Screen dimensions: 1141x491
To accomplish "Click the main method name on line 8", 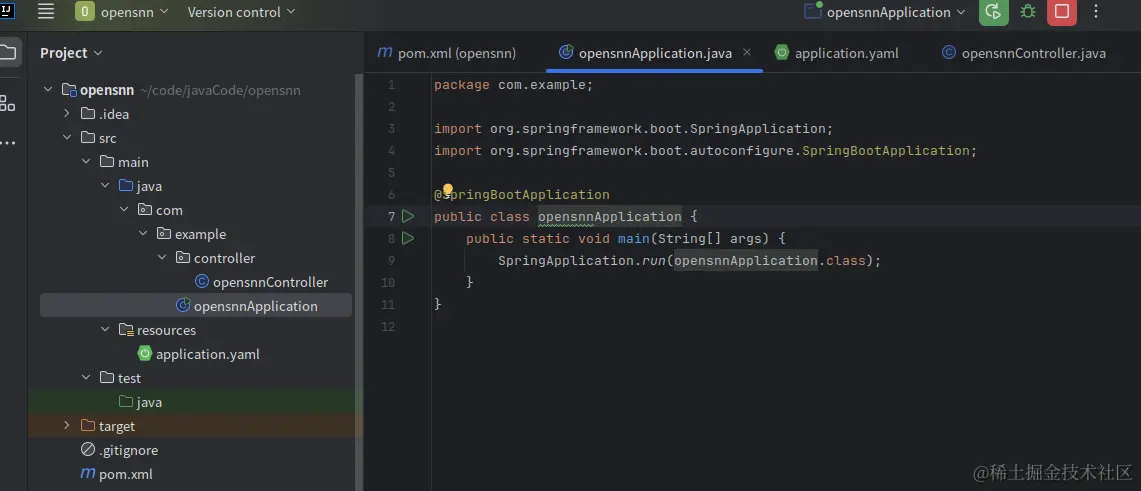I will coord(634,238).
